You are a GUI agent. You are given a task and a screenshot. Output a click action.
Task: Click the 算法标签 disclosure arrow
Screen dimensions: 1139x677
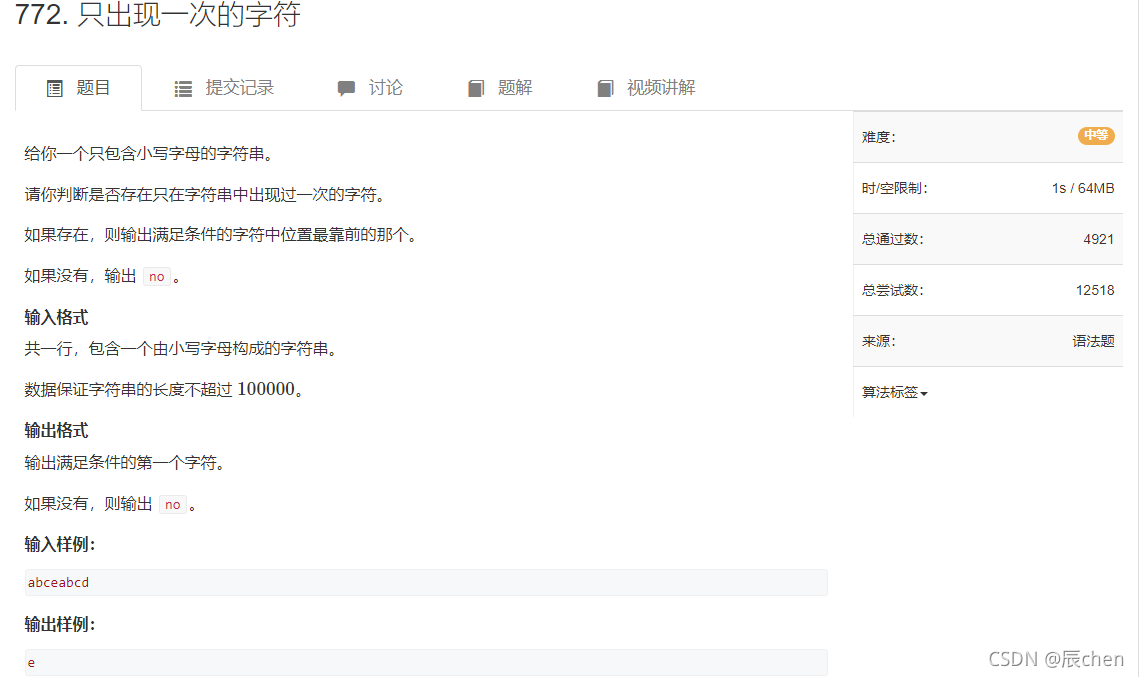(x=926, y=392)
